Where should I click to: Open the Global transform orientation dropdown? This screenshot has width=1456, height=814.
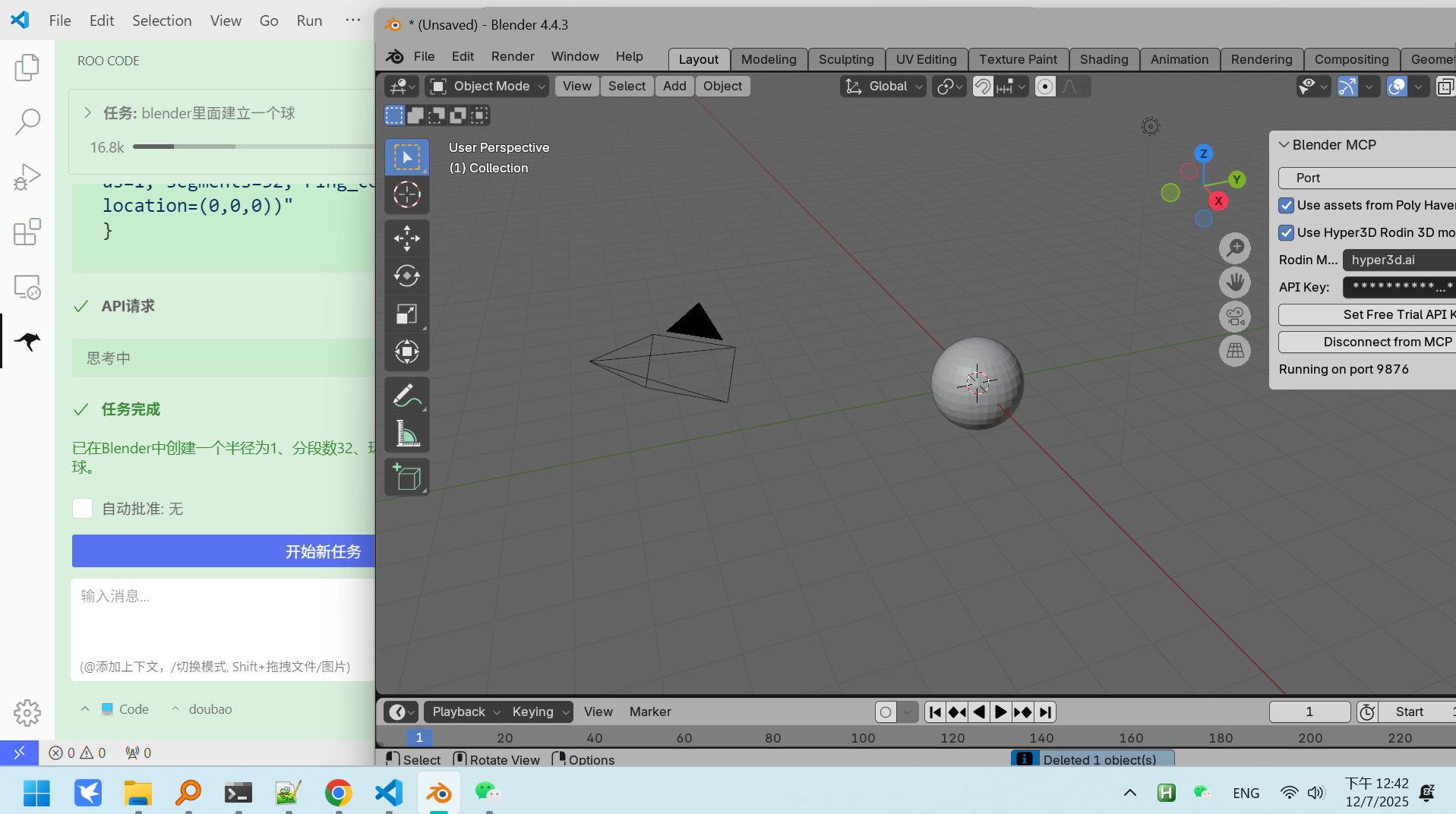(x=883, y=87)
